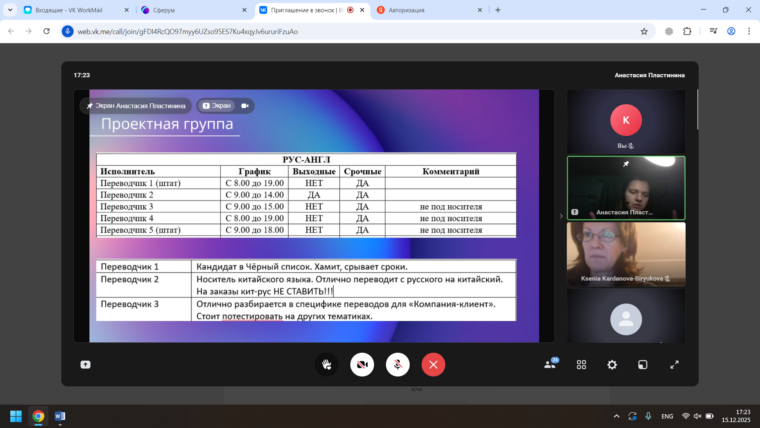Click the share screen icon bottom left
The width and height of the screenshot is (760, 428).
[85, 365]
